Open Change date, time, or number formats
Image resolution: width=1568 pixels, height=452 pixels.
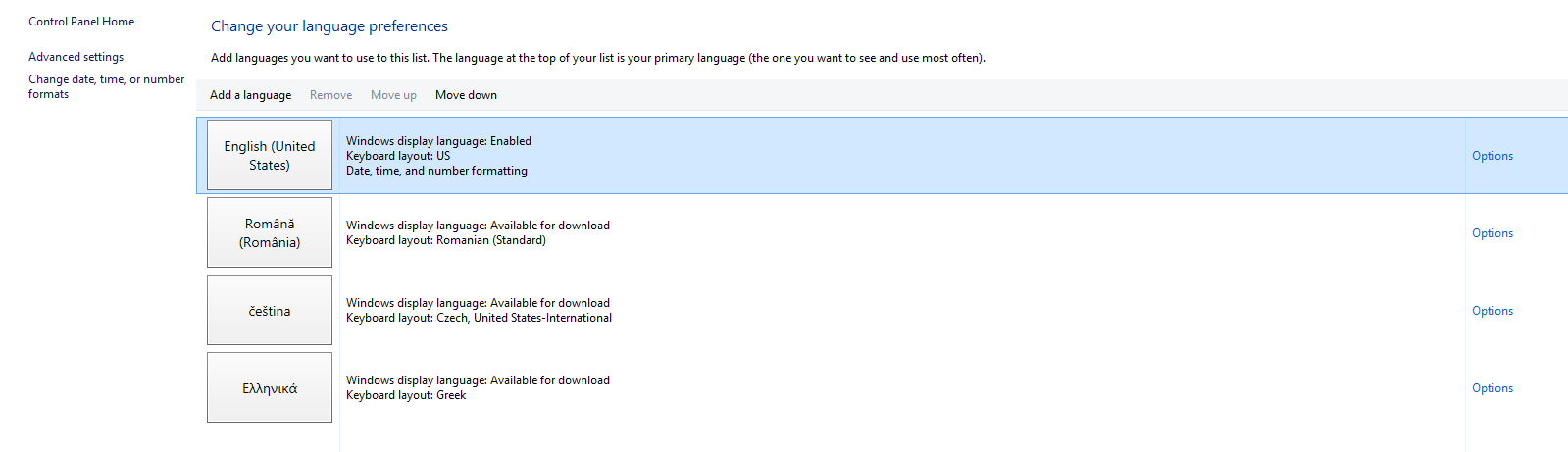106,86
